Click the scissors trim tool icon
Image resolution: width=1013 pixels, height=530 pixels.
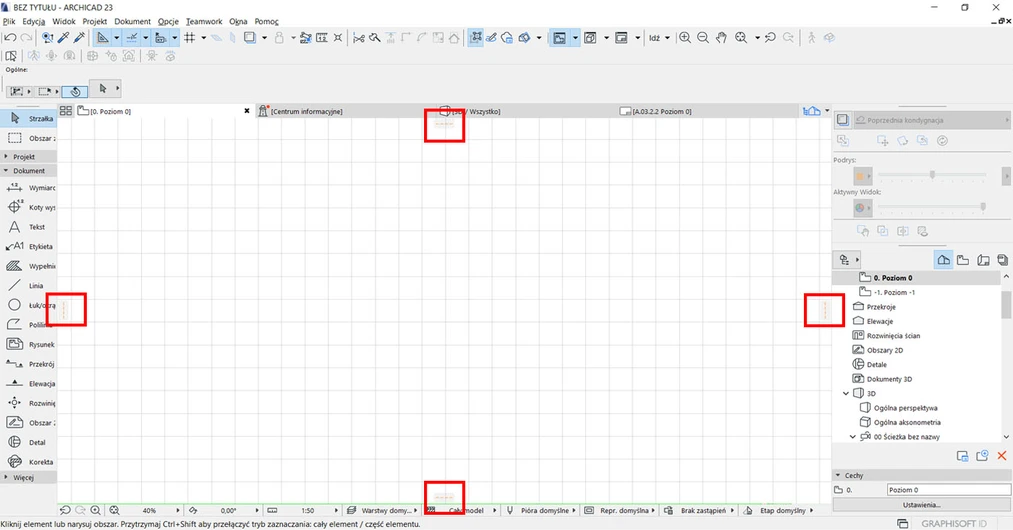[x=359, y=37]
